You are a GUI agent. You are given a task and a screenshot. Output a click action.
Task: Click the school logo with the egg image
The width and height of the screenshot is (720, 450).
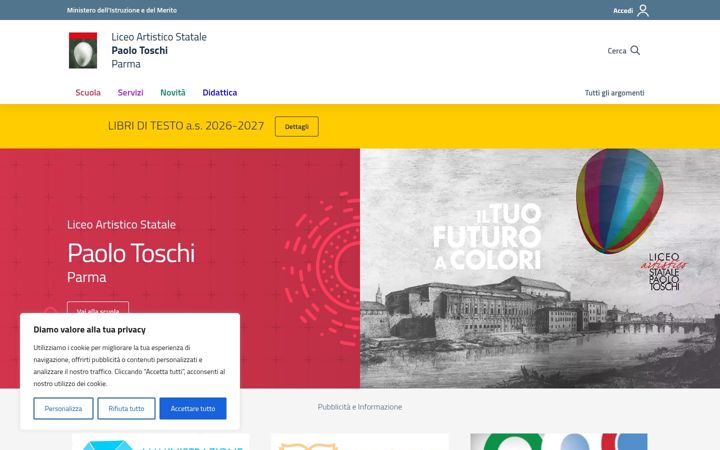coord(83,51)
